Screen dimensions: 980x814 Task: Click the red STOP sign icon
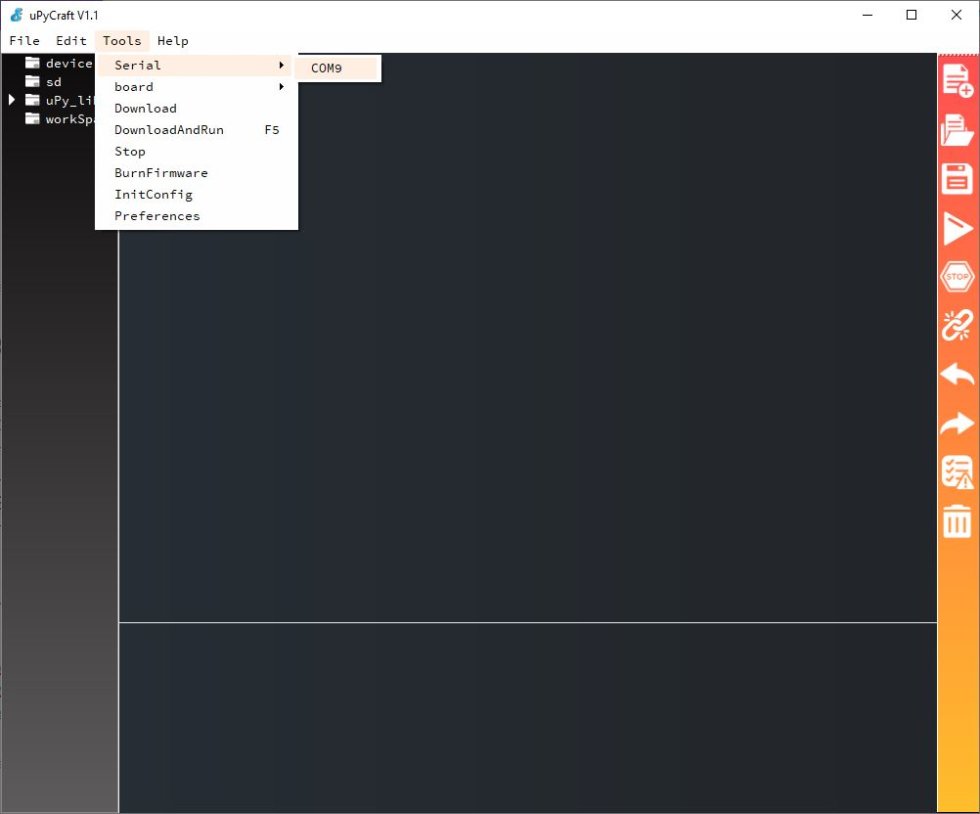click(x=957, y=276)
